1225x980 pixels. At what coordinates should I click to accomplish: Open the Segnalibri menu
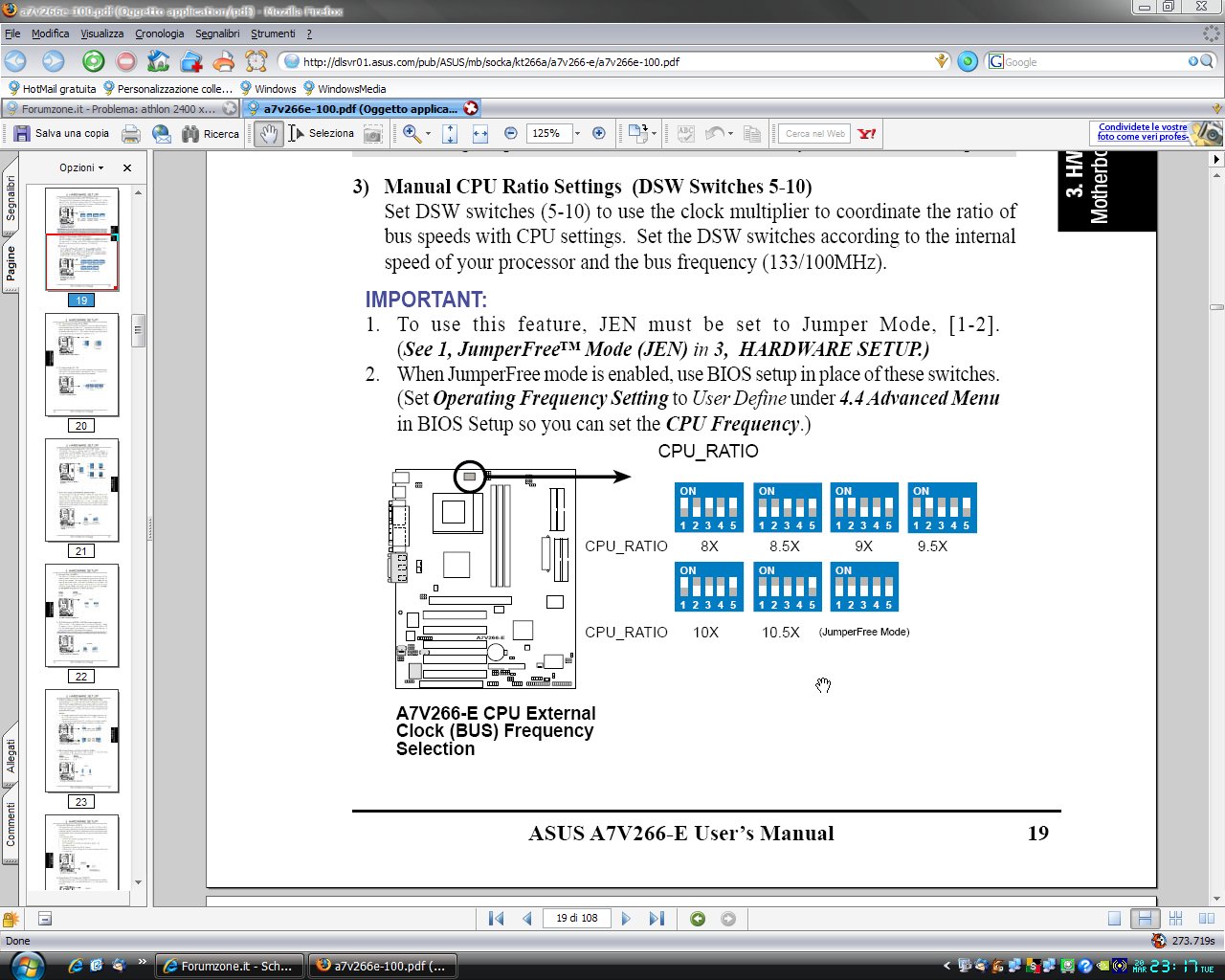[x=217, y=33]
